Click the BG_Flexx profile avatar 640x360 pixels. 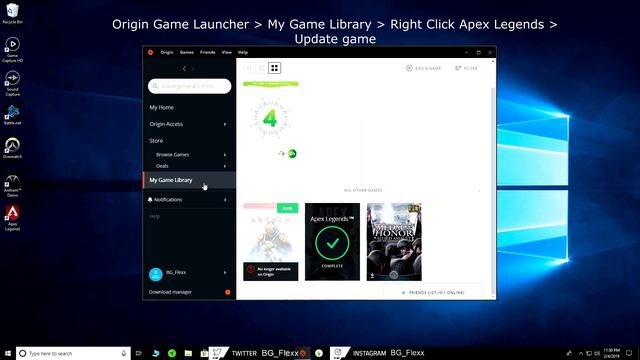(156, 274)
